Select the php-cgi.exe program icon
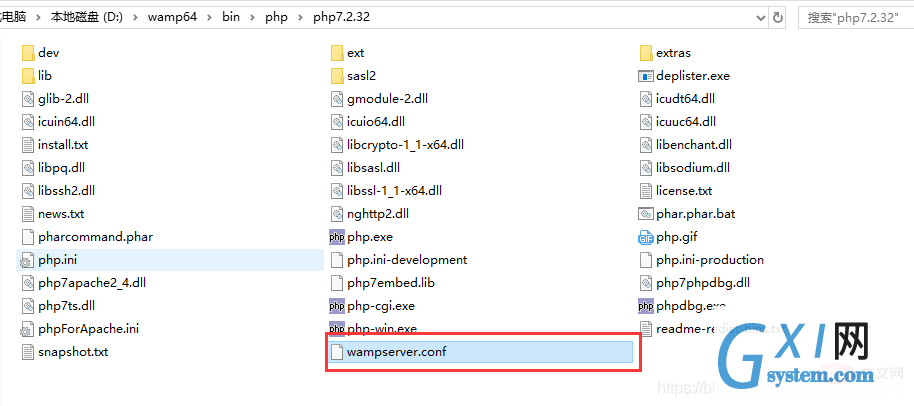Viewport: 914px width, 406px height. (337, 306)
